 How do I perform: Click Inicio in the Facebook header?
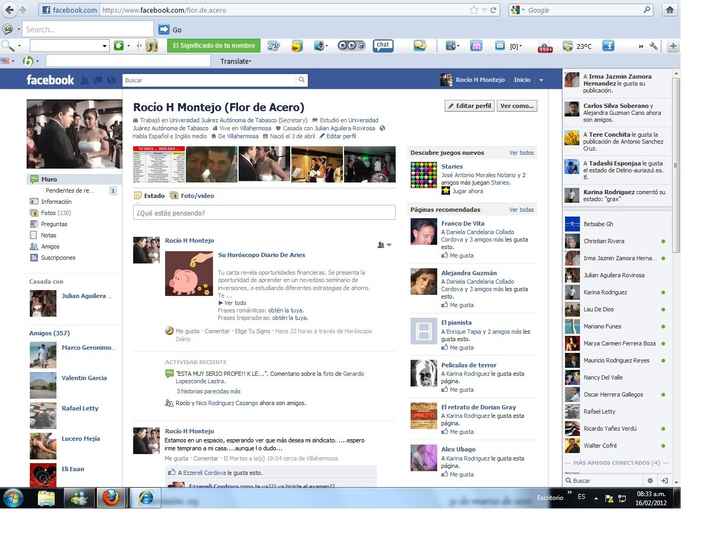click(x=522, y=80)
